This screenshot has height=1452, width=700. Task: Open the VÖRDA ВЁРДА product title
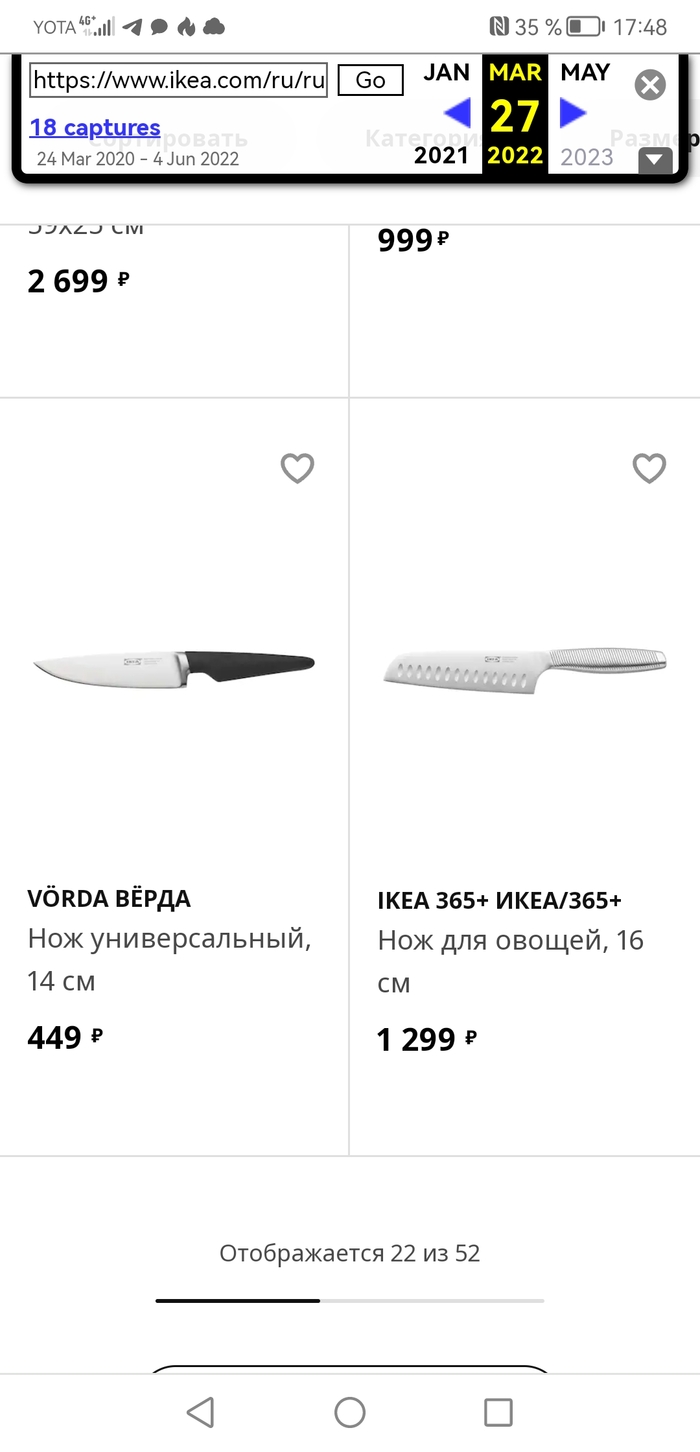pyautogui.click(x=109, y=898)
